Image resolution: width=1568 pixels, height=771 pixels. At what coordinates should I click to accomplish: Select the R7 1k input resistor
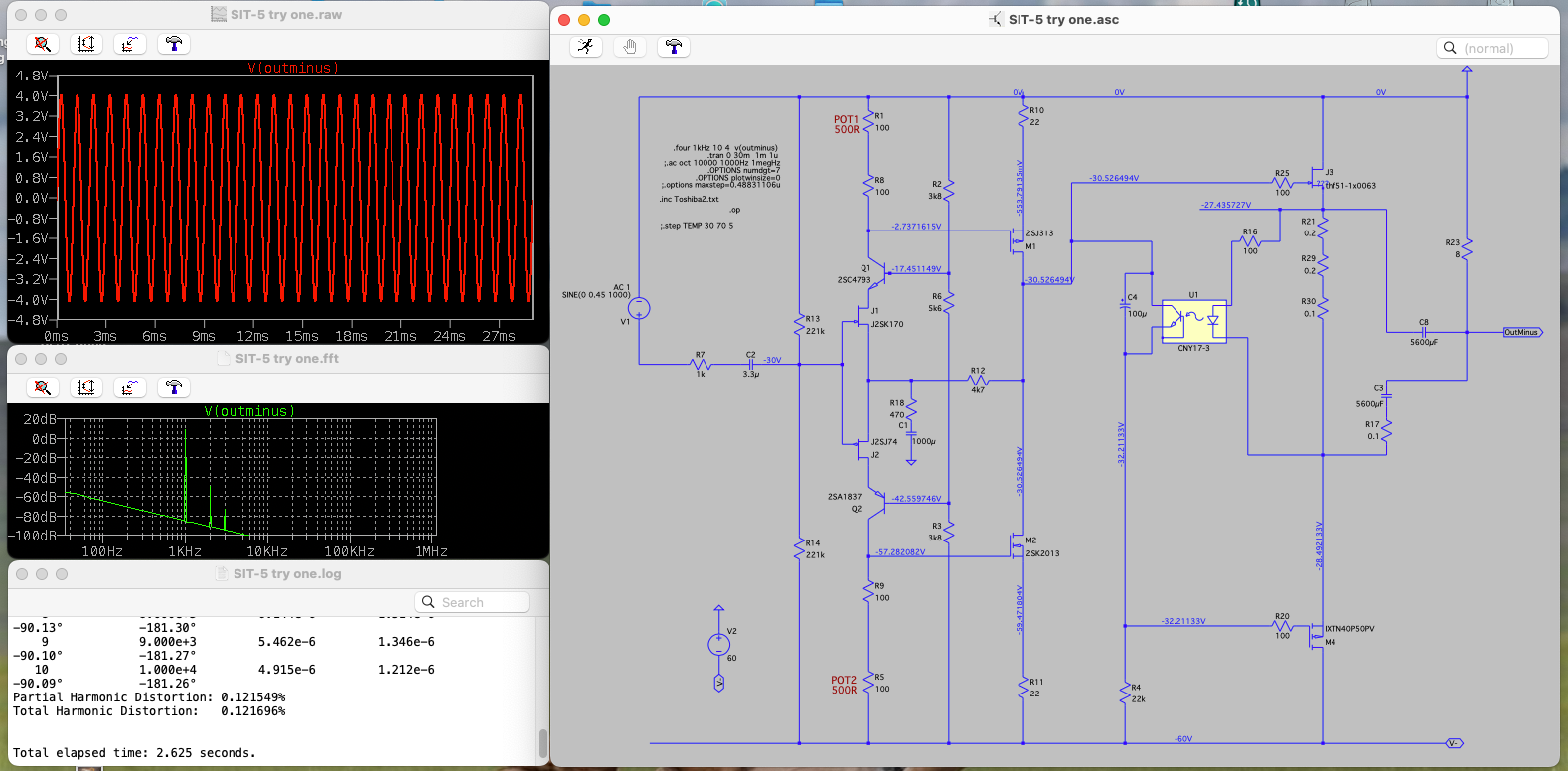pyautogui.click(x=701, y=364)
